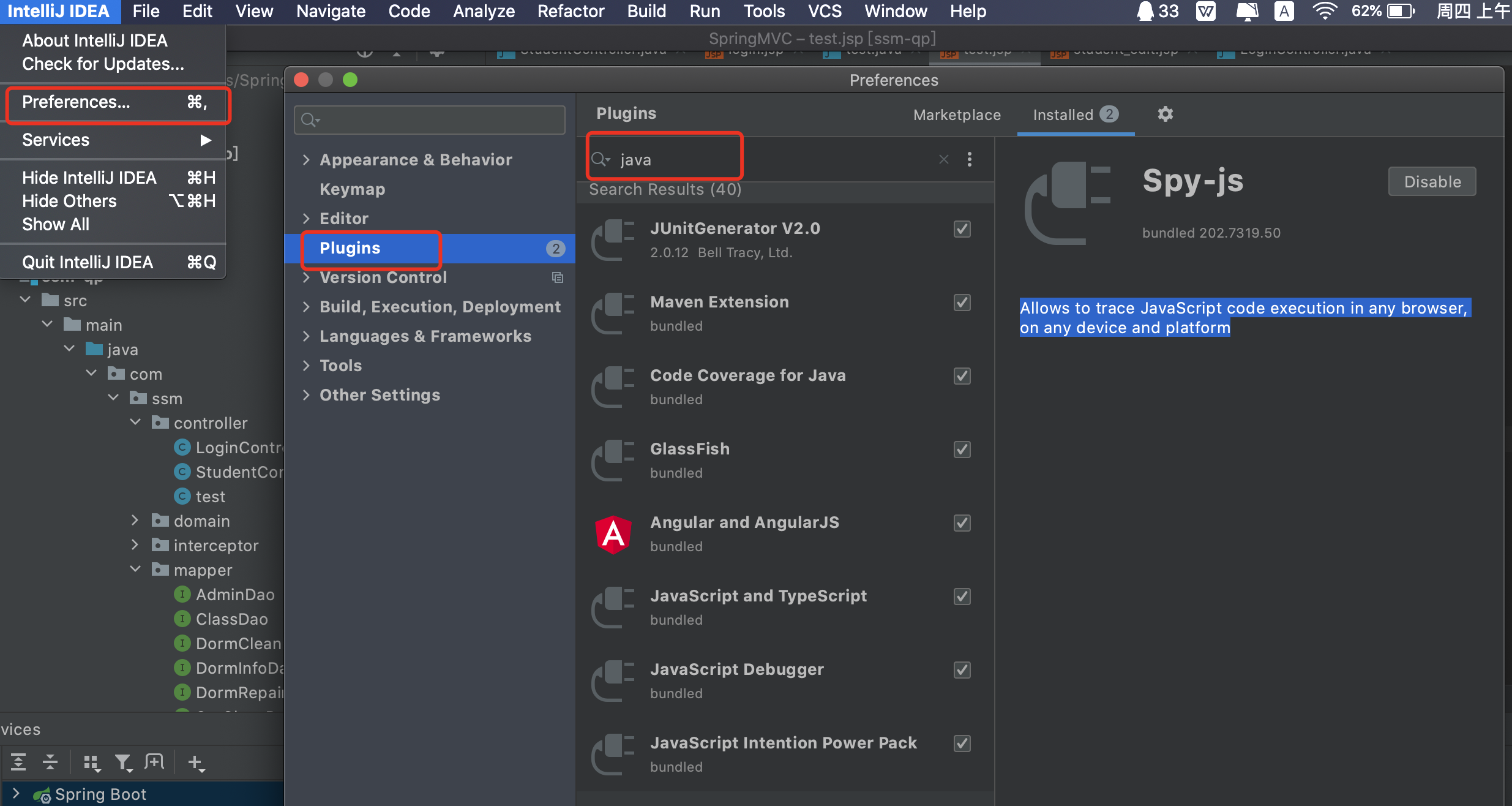This screenshot has height=806, width=1512.
Task: Toggle the JavaScript and TypeScript checkbox
Action: click(962, 597)
